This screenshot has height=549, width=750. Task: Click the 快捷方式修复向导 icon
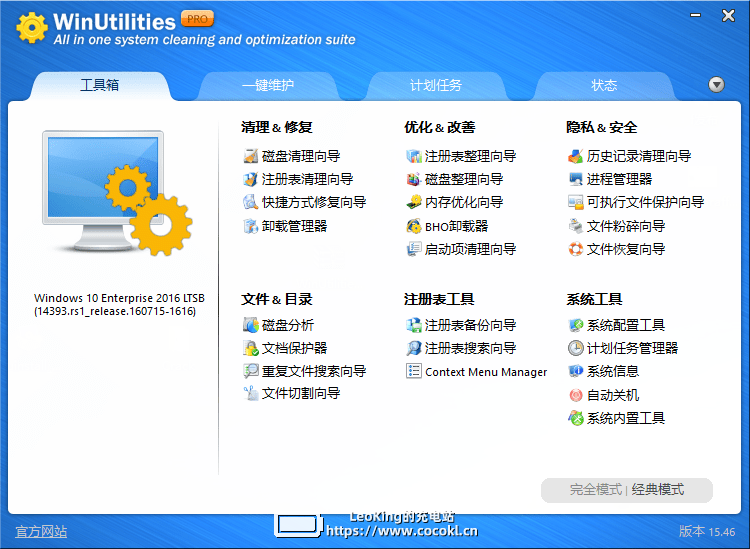[x=251, y=202]
